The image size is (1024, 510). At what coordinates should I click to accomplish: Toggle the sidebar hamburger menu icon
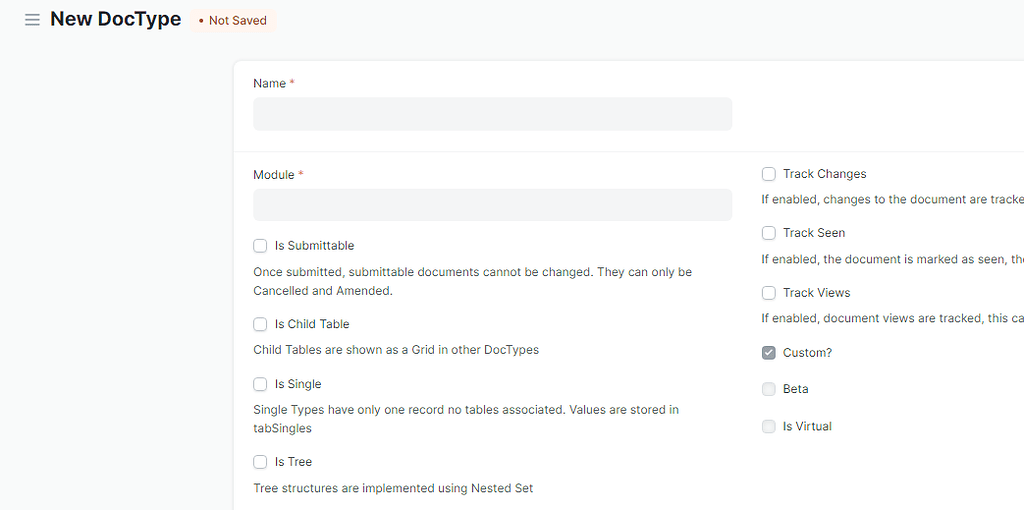(32, 20)
